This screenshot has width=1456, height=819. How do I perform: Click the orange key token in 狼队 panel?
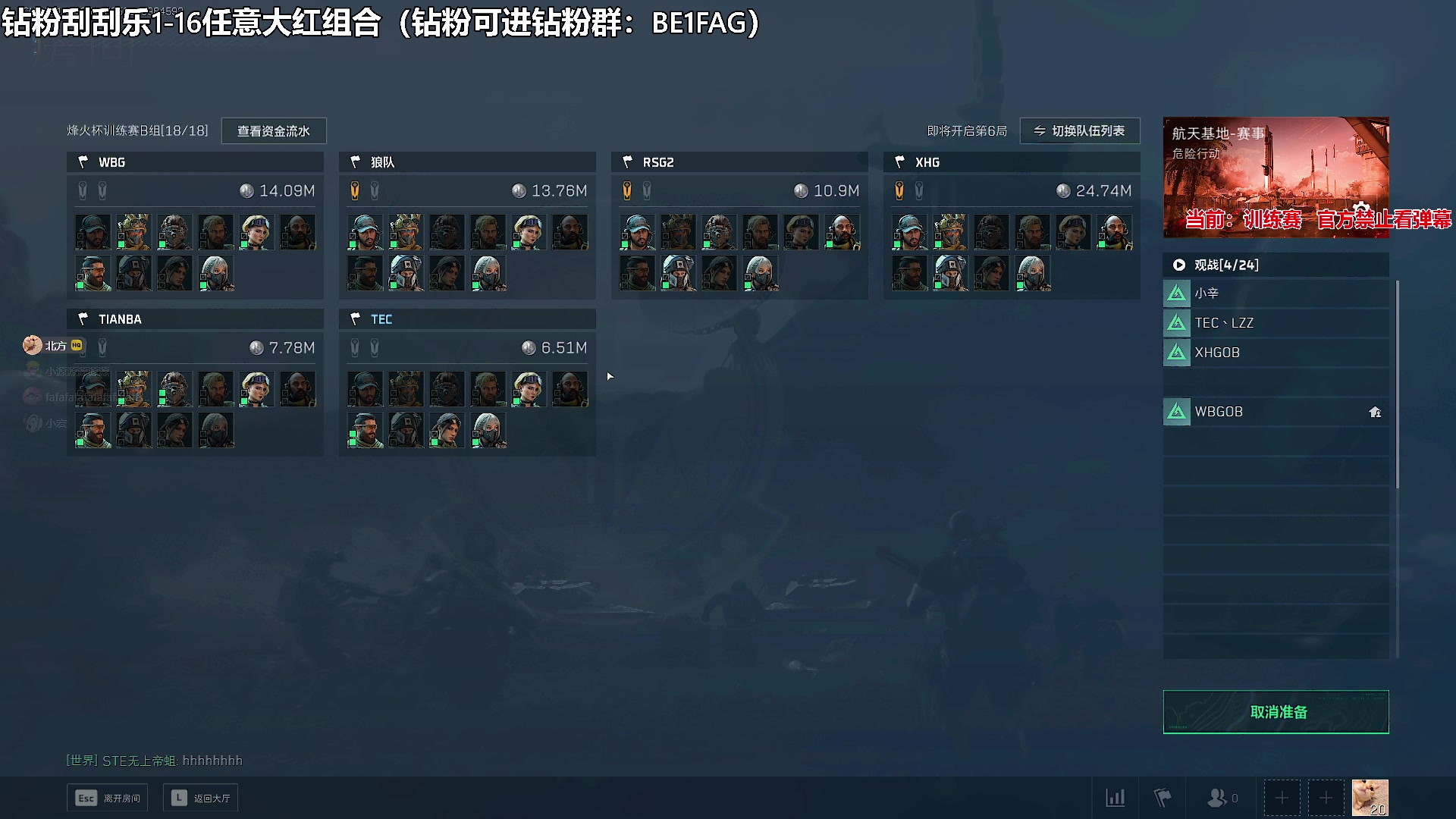pyautogui.click(x=355, y=191)
